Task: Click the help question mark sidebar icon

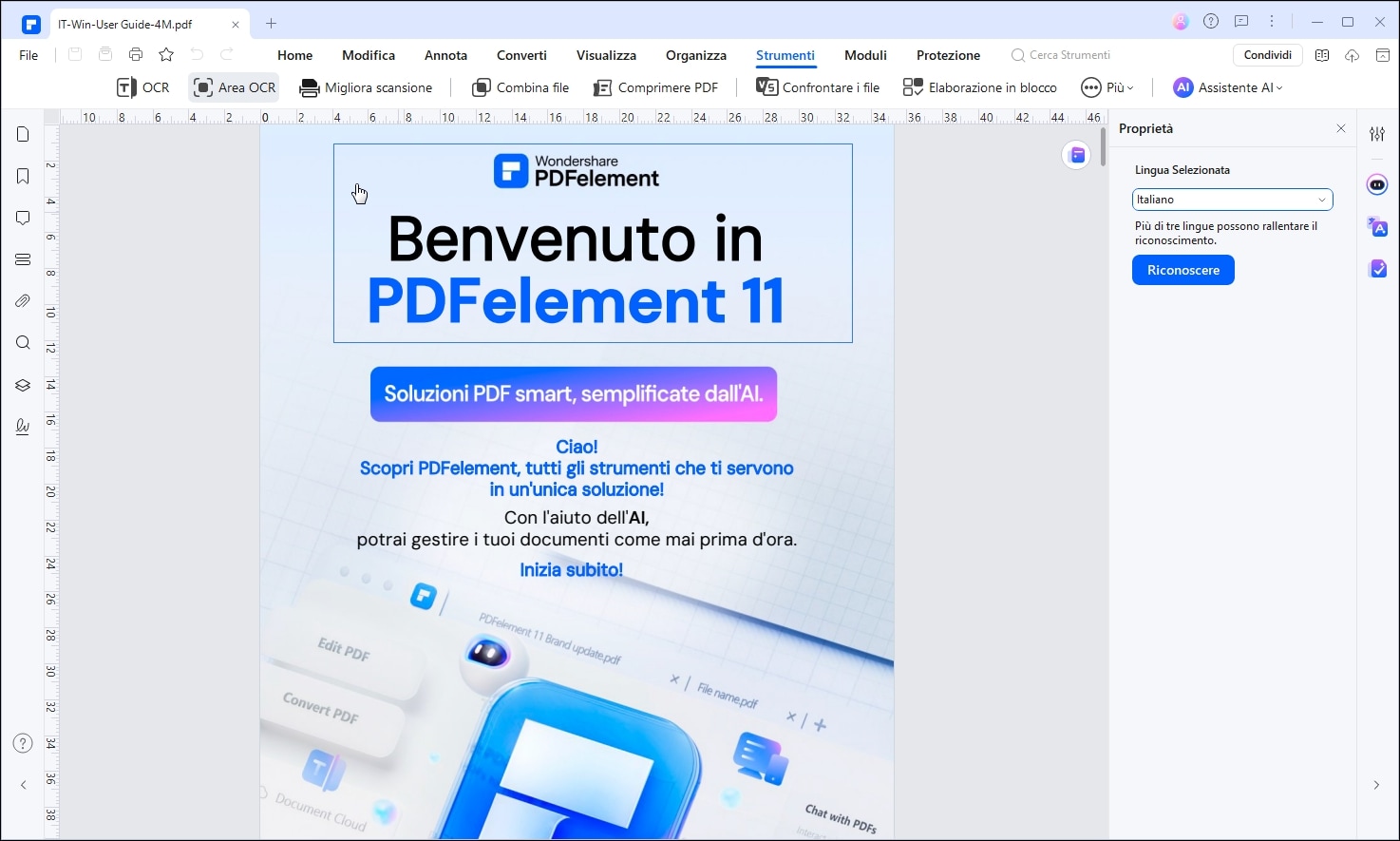Action: tap(23, 743)
